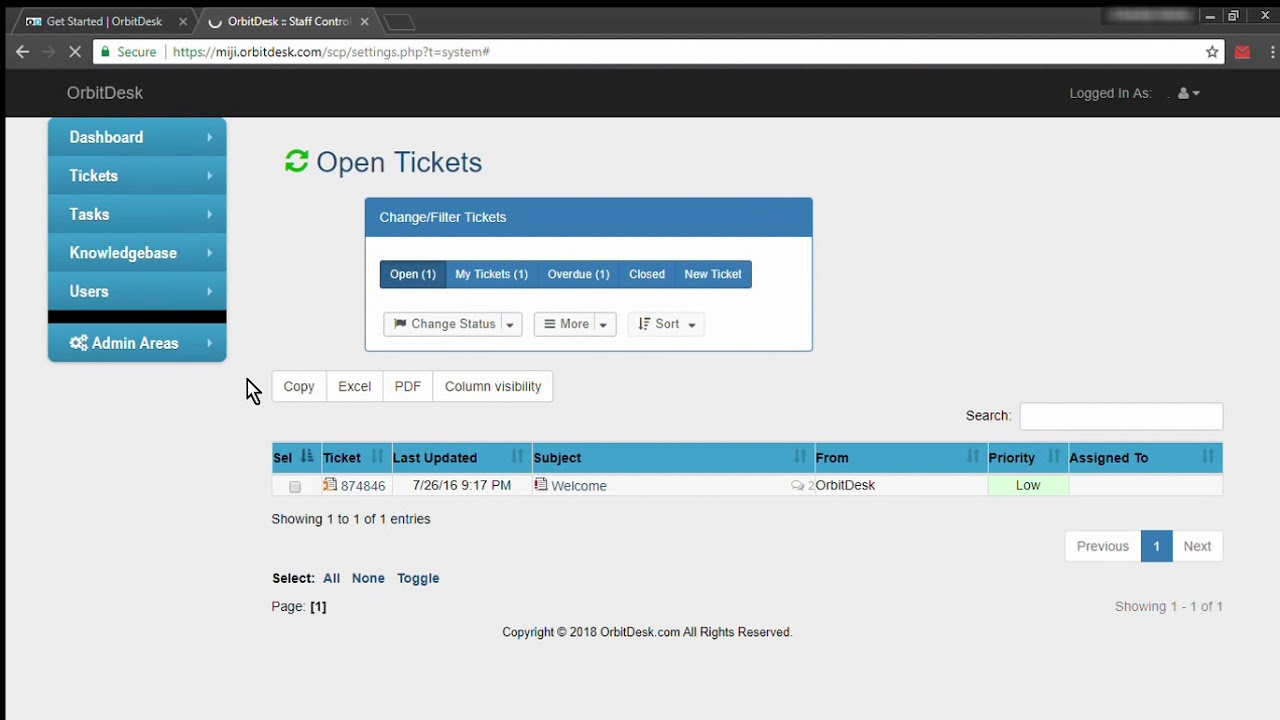Click the New Ticket tab
Screen dimensions: 1280x720
[713, 274]
